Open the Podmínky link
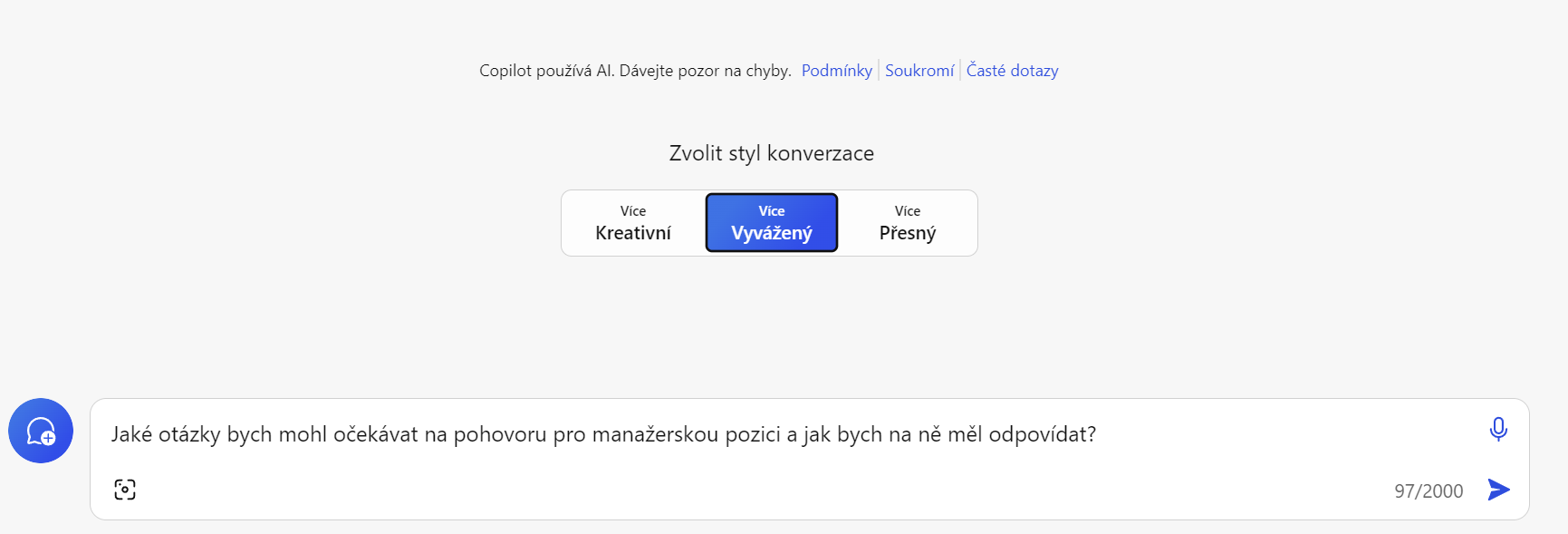The image size is (1568, 534). (x=836, y=71)
